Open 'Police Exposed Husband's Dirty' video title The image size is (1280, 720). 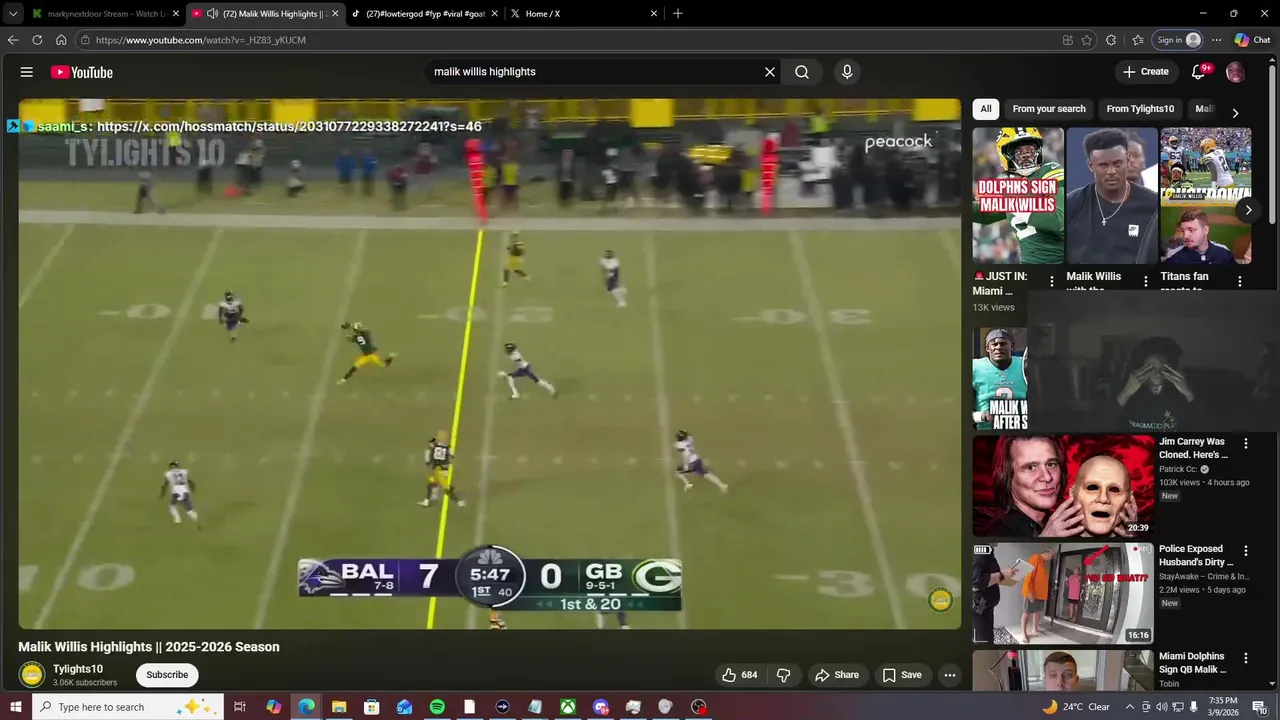1195,556
